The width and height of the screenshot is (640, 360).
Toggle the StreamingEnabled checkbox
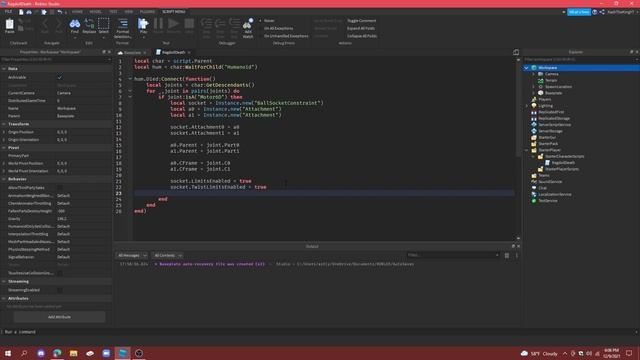(x=60, y=290)
